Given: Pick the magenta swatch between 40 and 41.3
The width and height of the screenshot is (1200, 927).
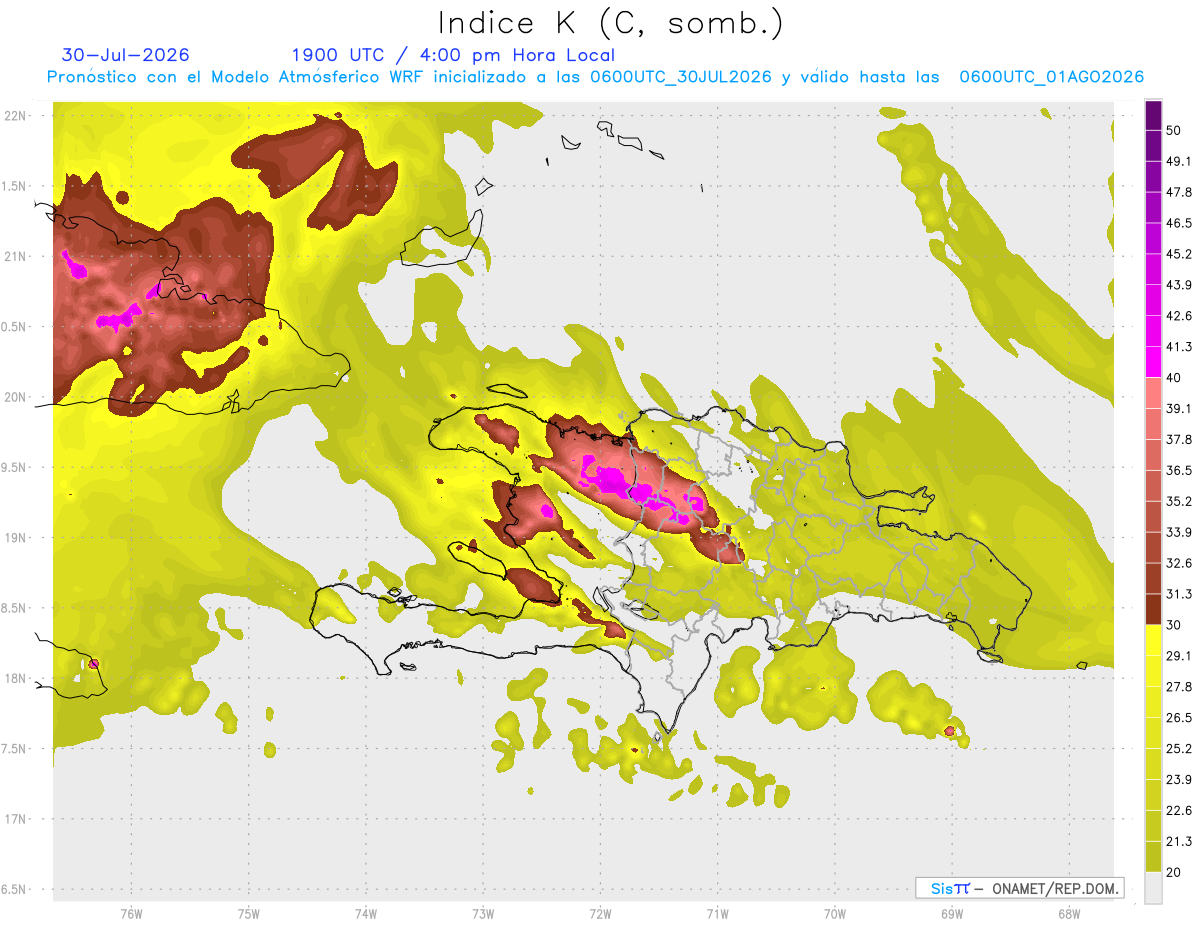Looking at the screenshot, I should coord(1153,361).
